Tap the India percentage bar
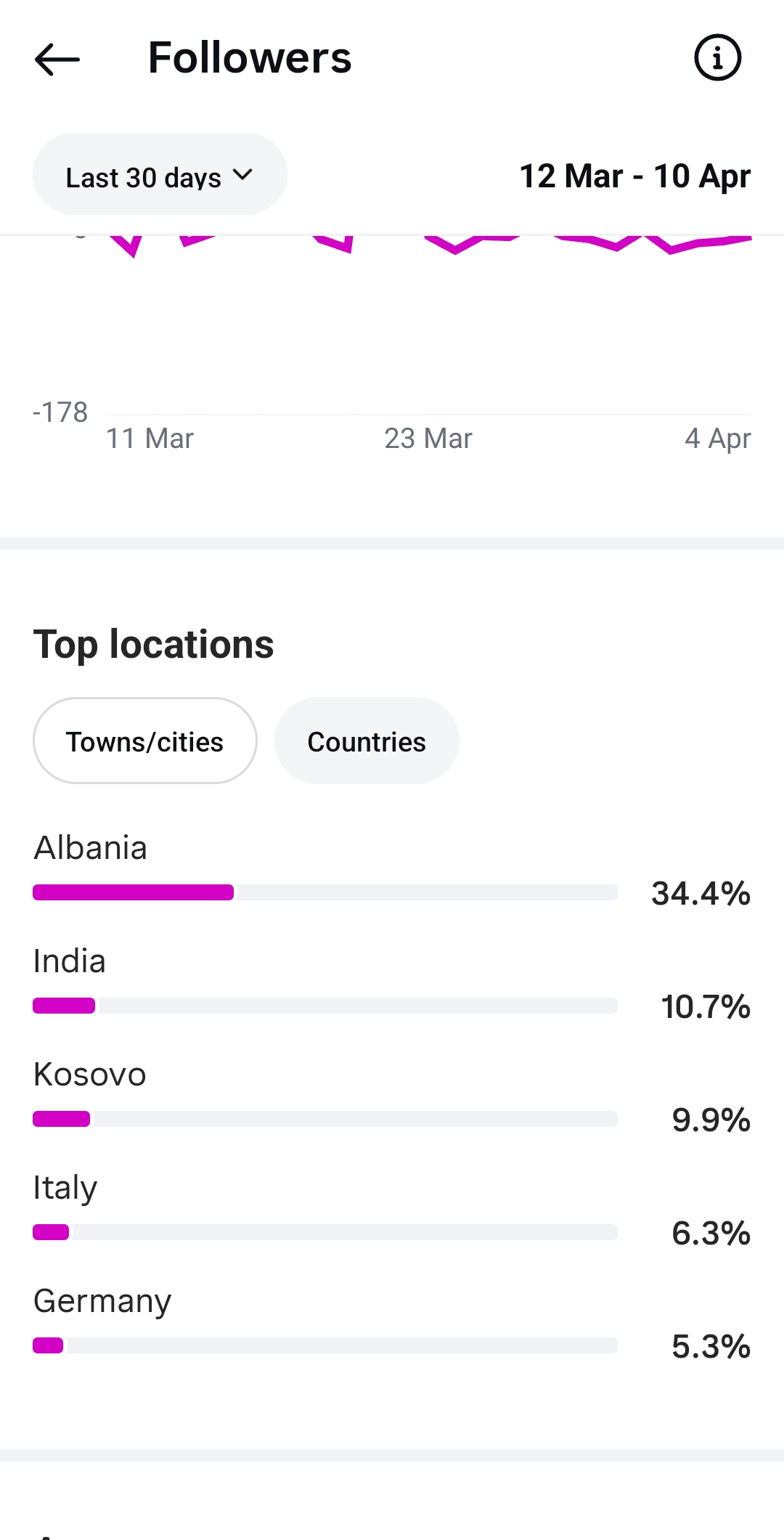 click(324, 1006)
